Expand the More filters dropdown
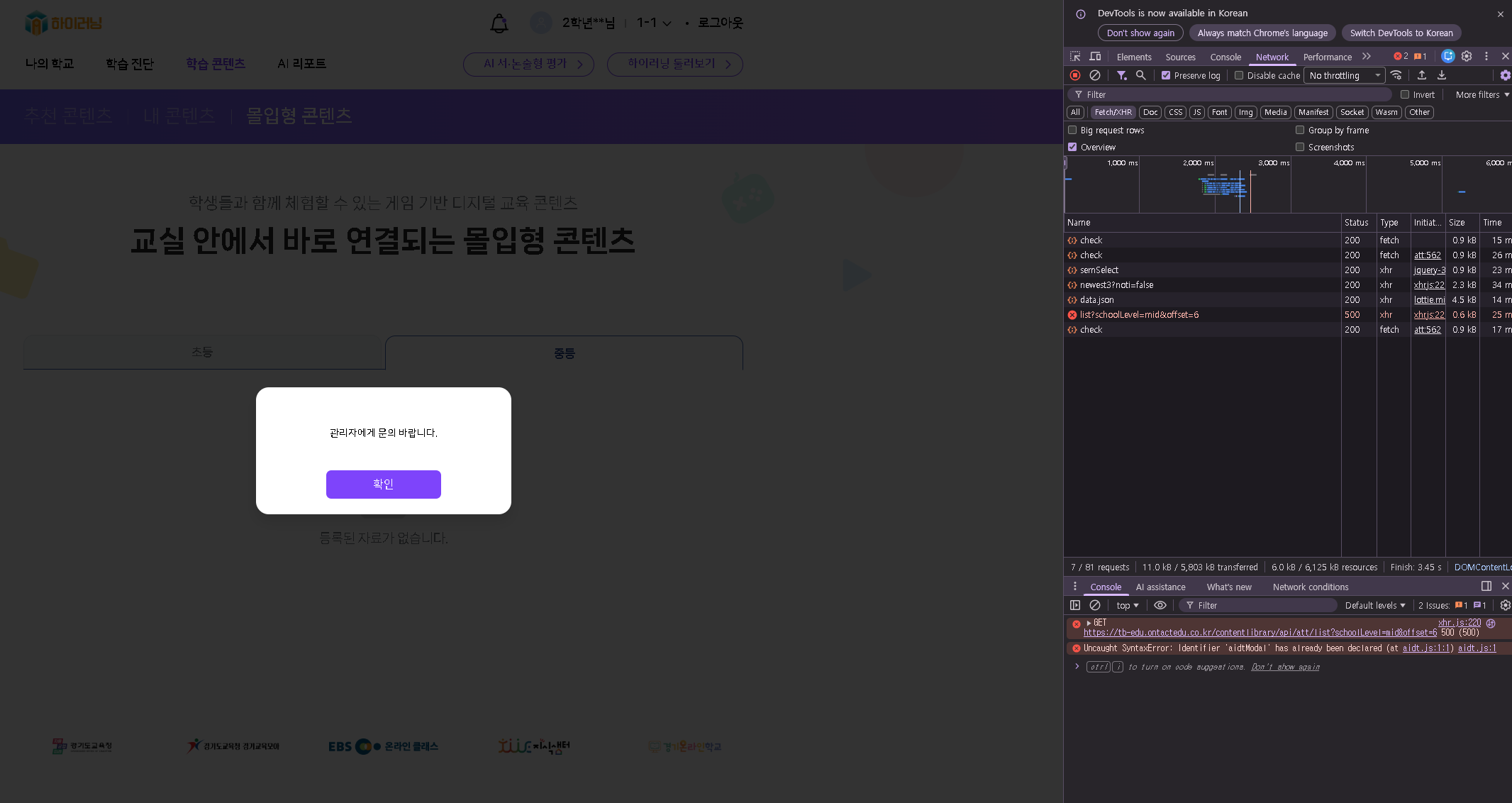The width and height of the screenshot is (1512, 803). pos(1482,94)
